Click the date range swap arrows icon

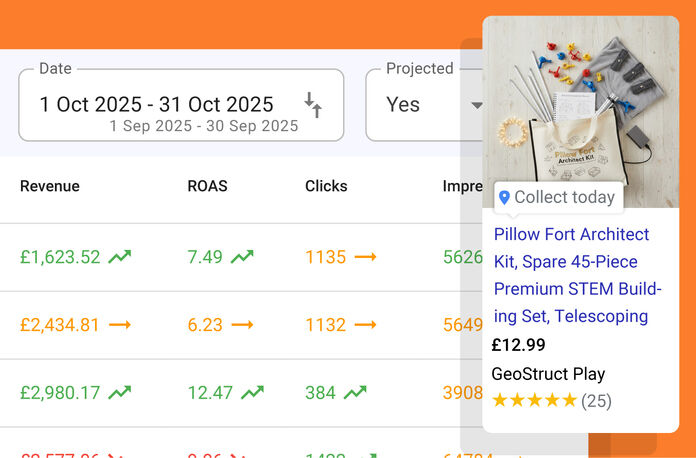coord(313,104)
